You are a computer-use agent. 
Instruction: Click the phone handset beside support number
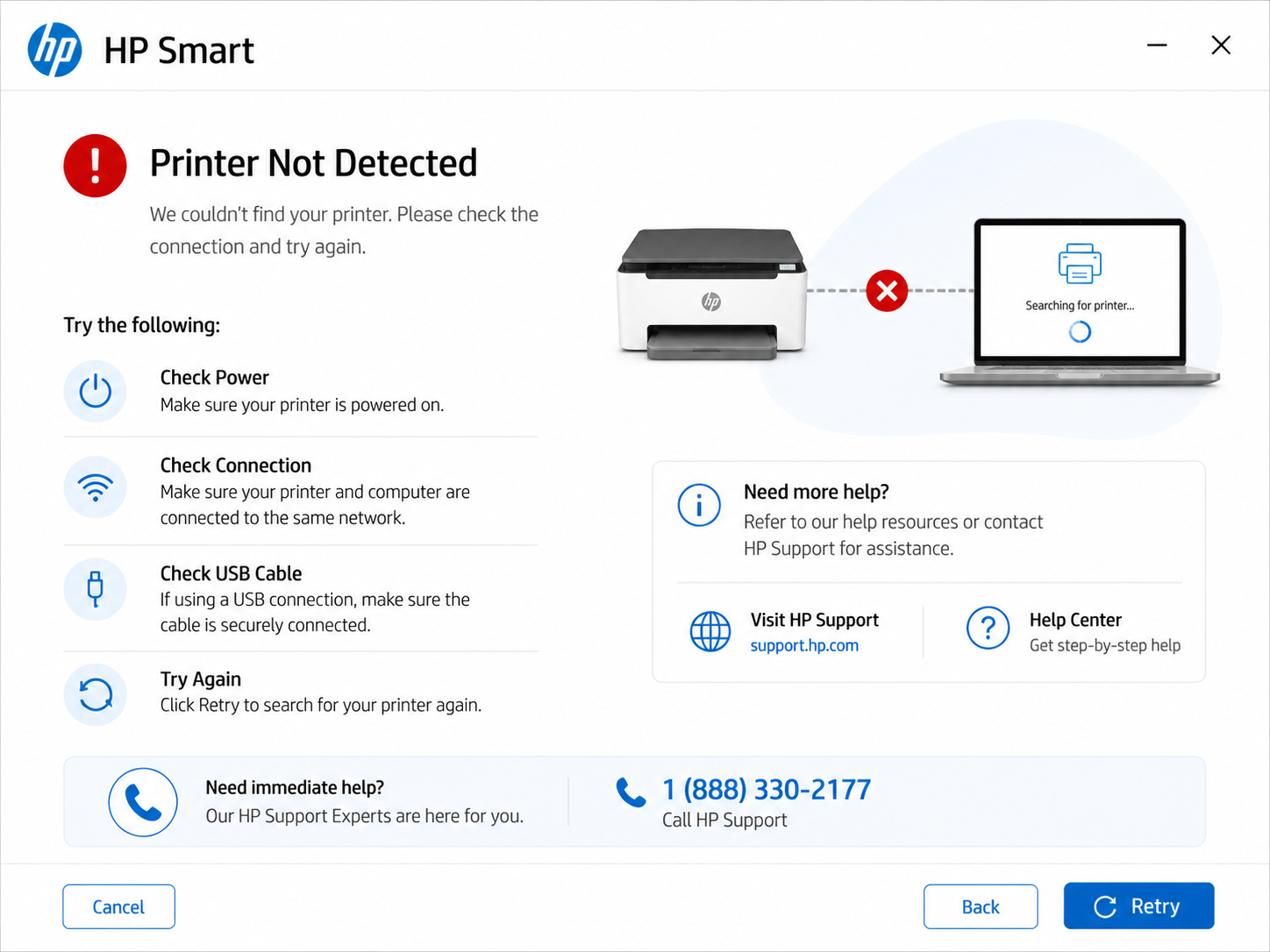click(631, 792)
